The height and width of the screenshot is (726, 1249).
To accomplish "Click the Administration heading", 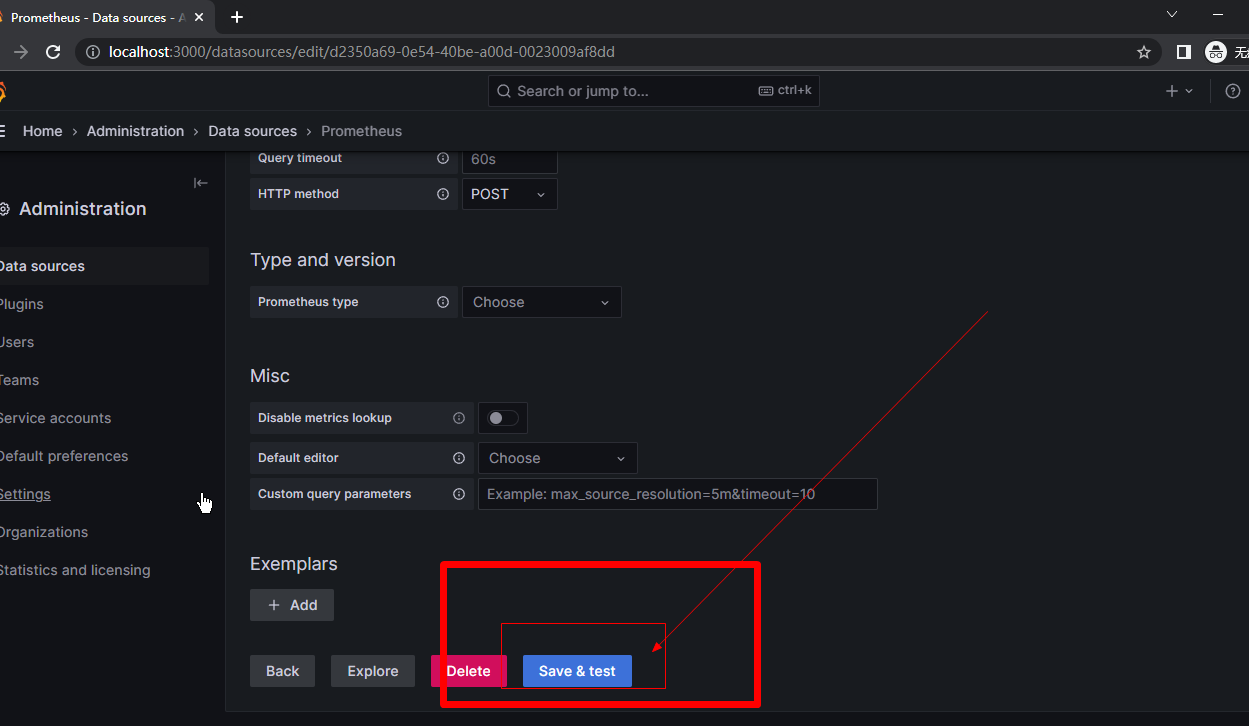I will [83, 209].
